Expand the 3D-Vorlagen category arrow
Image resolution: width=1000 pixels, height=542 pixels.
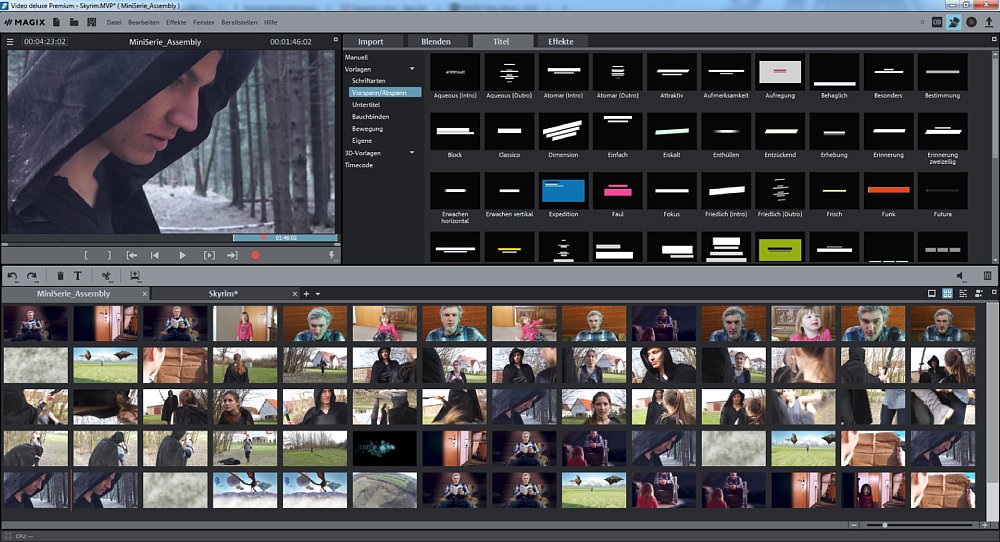[411, 153]
